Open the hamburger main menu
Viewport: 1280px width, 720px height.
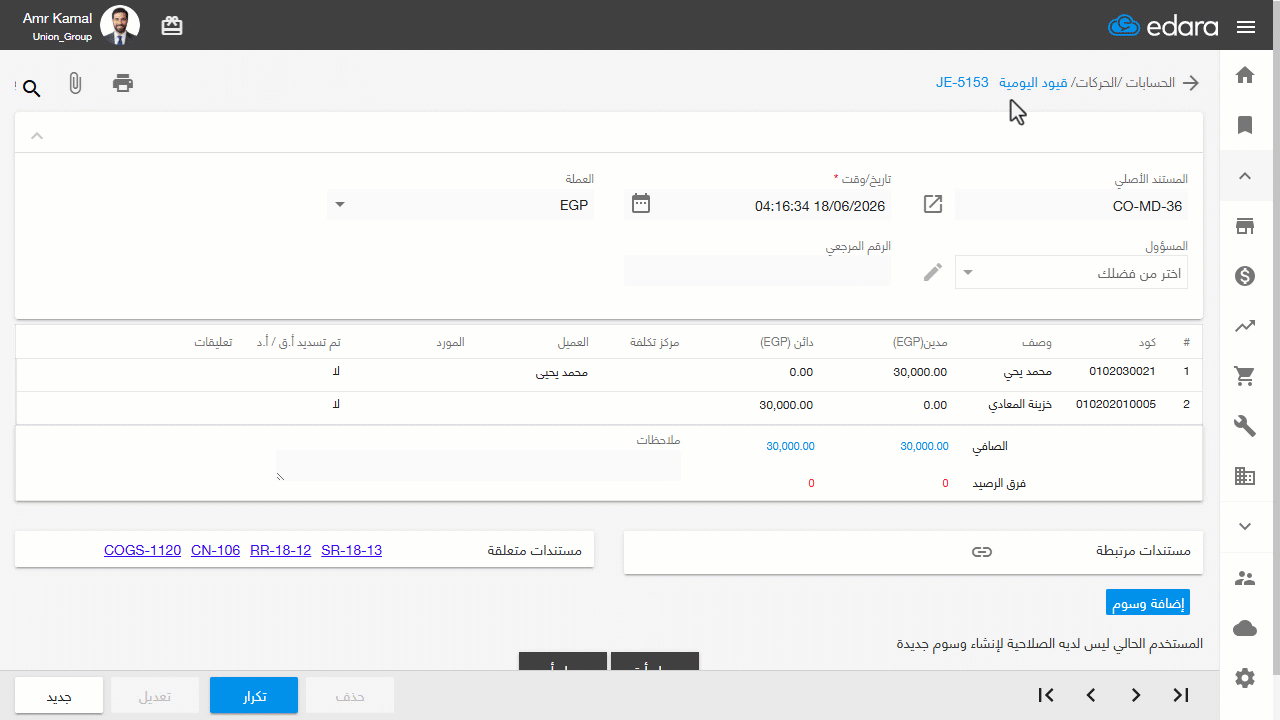click(x=1245, y=27)
